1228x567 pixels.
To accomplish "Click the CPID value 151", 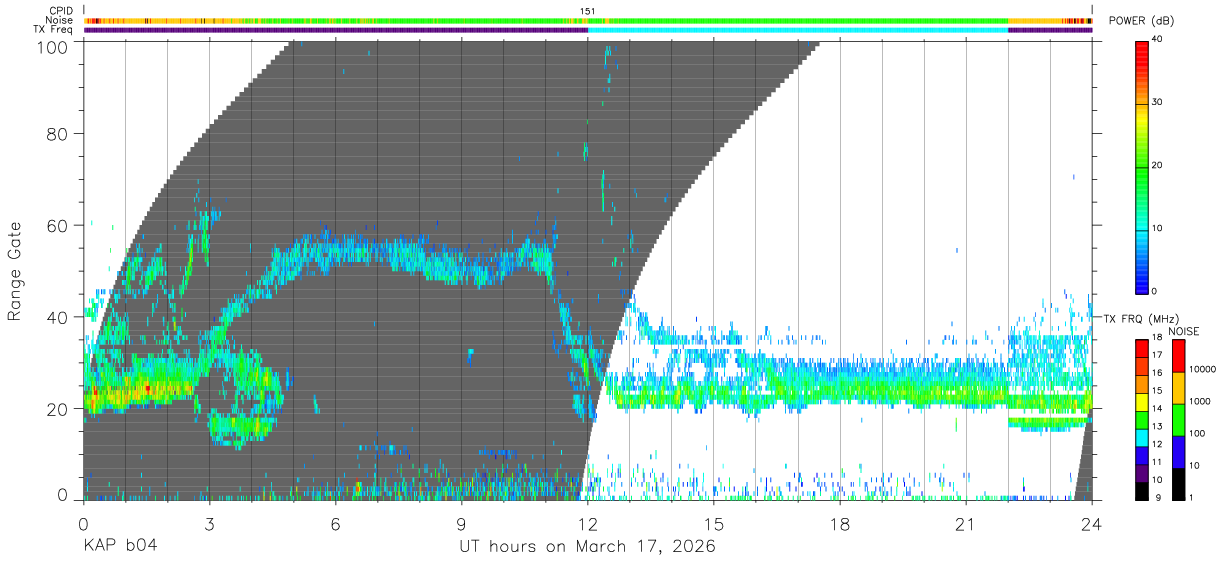I will 588,11.
